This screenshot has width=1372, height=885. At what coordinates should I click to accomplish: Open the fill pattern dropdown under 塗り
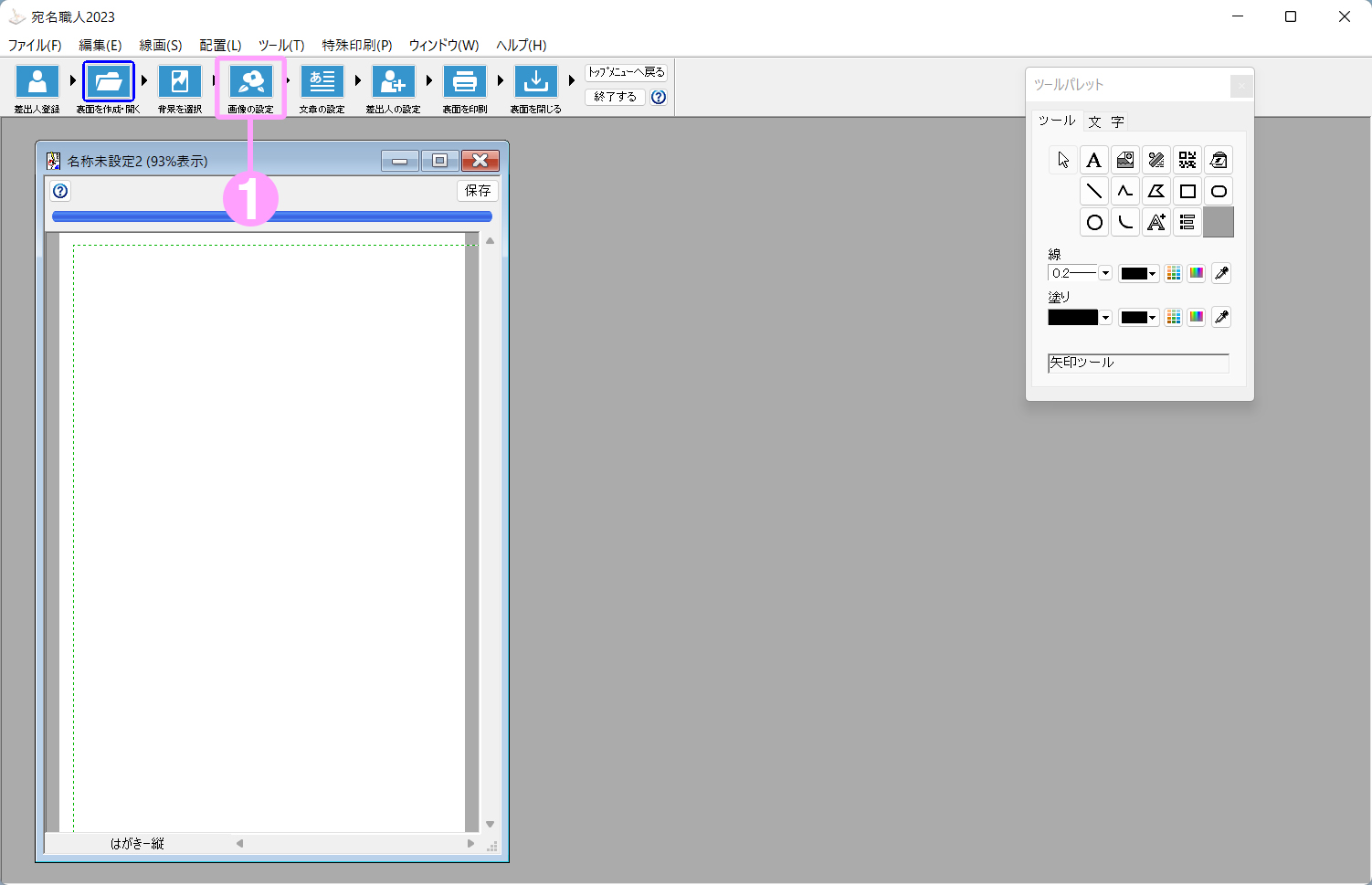1105,318
